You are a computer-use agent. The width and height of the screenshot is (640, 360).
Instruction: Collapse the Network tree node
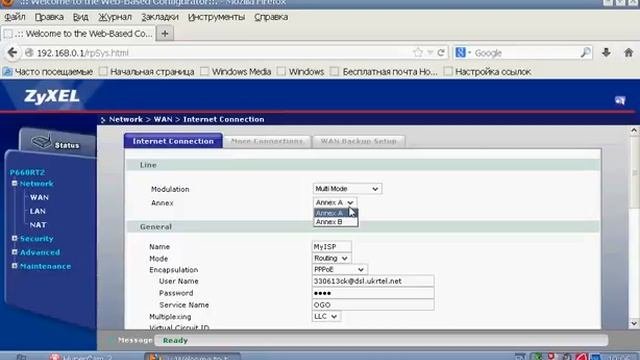coord(15,183)
